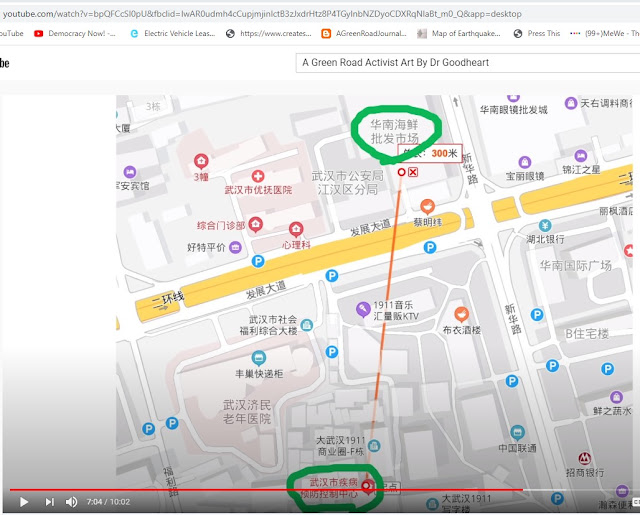Click the orange restaurant icon above 蔡明纬
This screenshot has width=640, height=515.
(427, 207)
